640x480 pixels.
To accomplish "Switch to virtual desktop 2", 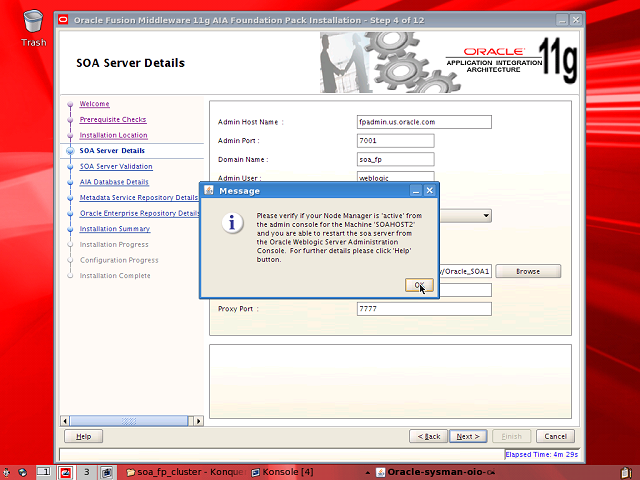I will click(66, 472).
